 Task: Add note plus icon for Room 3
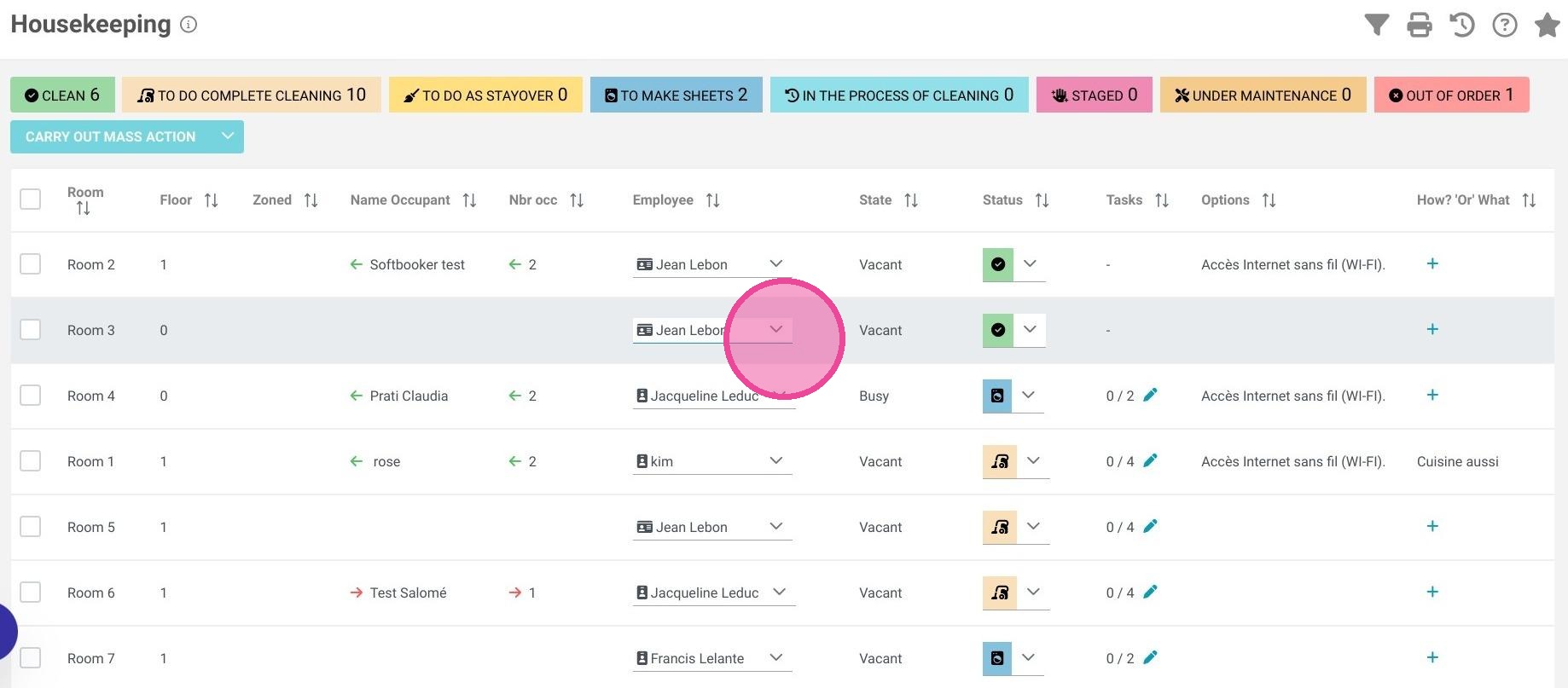point(1432,329)
